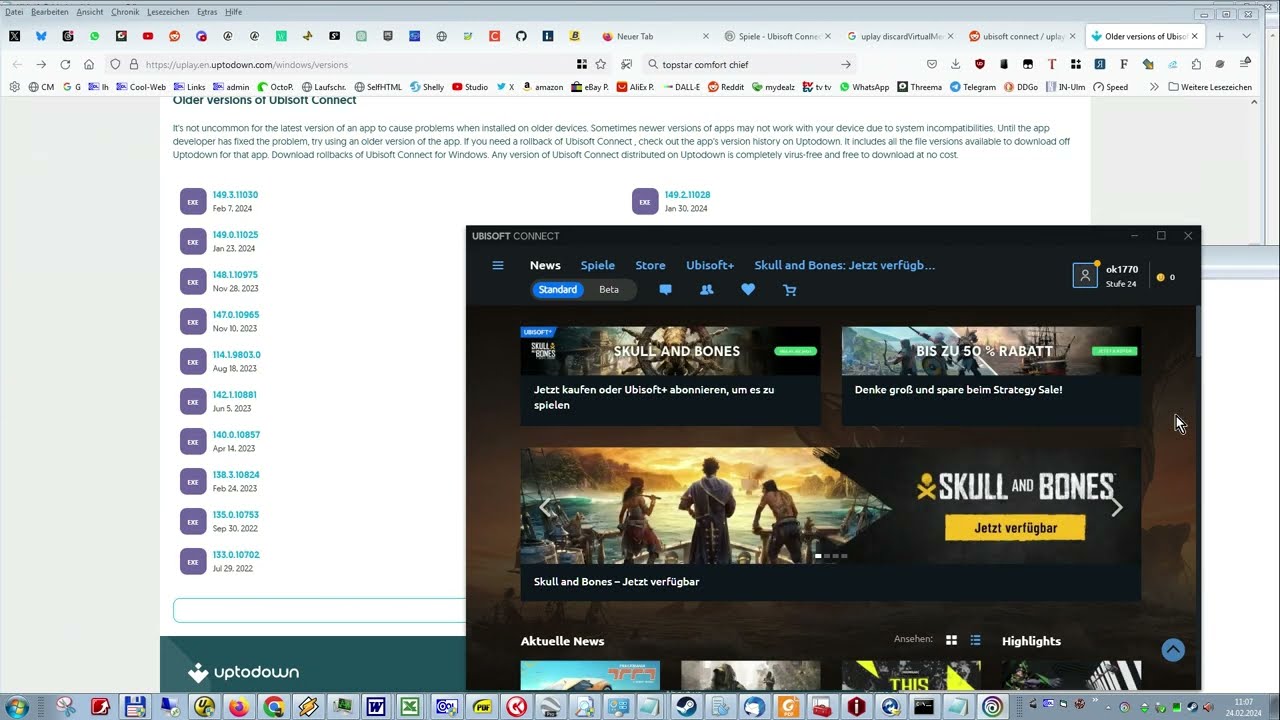The width and height of the screenshot is (1280, 720).
Task: Open the Extras menu
Action: (x=207, y=12)
